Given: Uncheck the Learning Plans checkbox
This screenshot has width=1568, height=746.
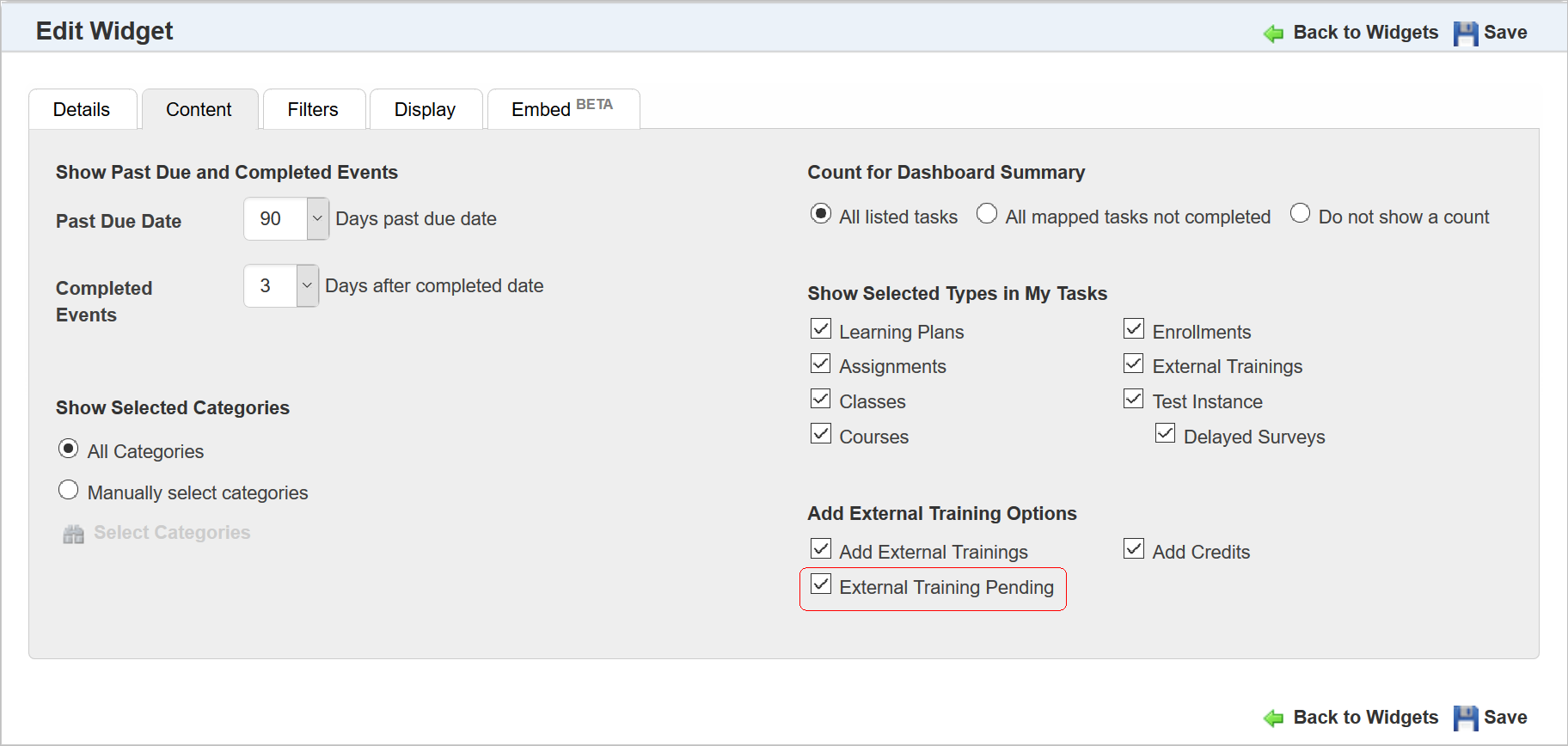Looking at the screenshot, I should pos(821,329).
